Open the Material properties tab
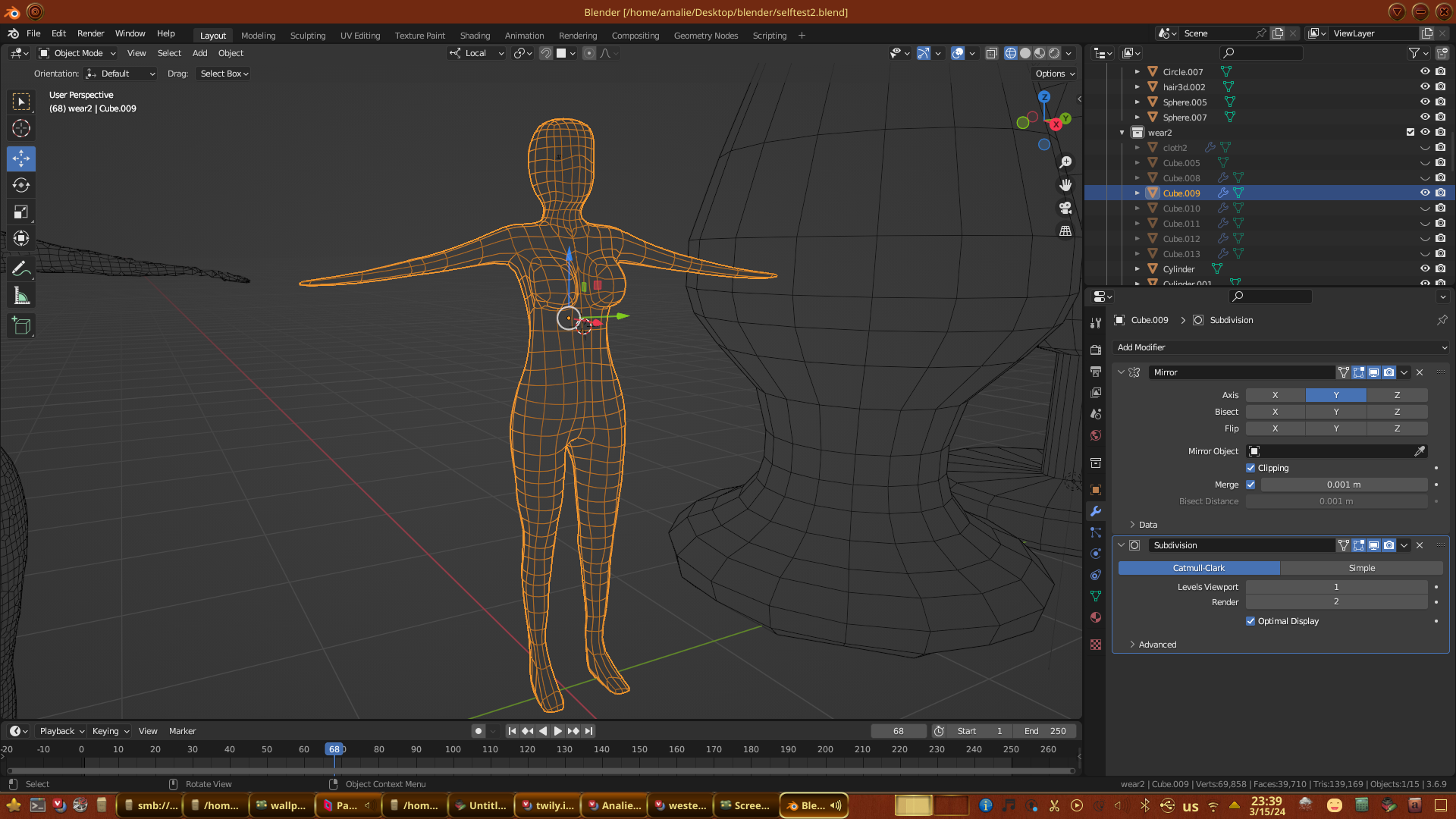Viewport: 1456px width, 819px height. click(1096, 617)
